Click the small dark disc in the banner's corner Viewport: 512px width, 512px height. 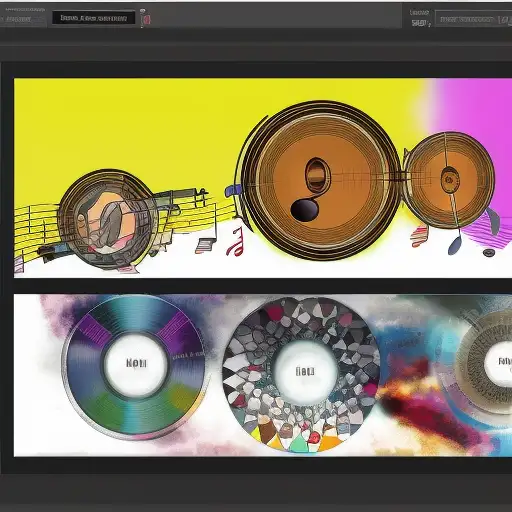[x=489, y=252]
